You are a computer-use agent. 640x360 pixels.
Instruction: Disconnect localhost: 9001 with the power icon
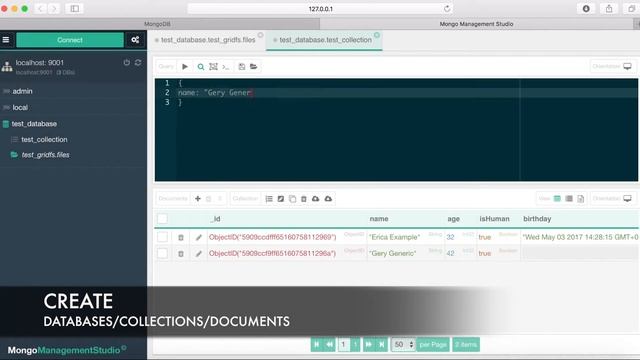(127, 62)
